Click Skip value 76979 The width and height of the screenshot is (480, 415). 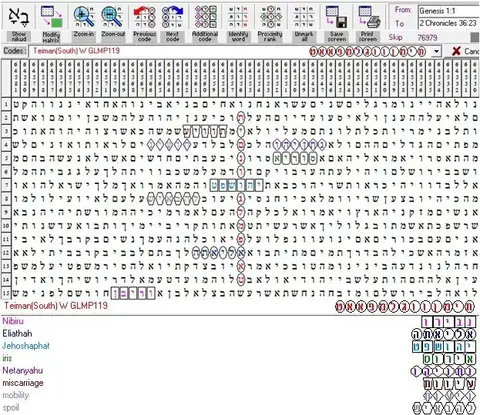pos(427,37)
